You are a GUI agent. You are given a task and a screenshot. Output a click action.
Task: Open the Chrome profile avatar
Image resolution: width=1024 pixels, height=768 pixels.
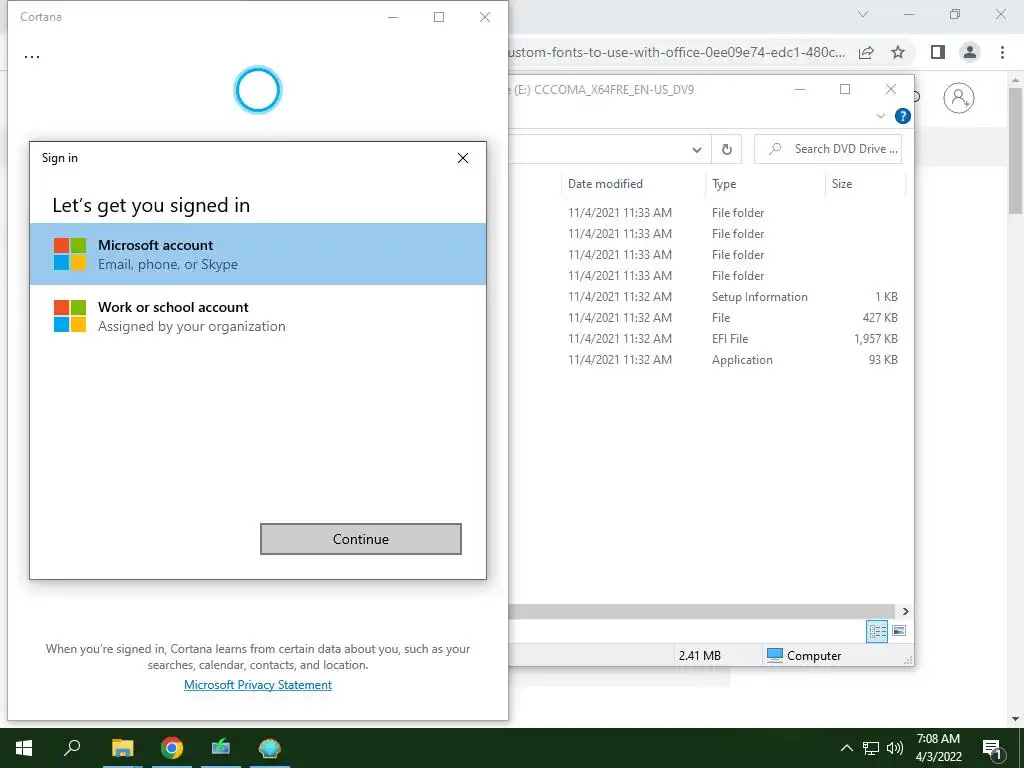point(970,52)
